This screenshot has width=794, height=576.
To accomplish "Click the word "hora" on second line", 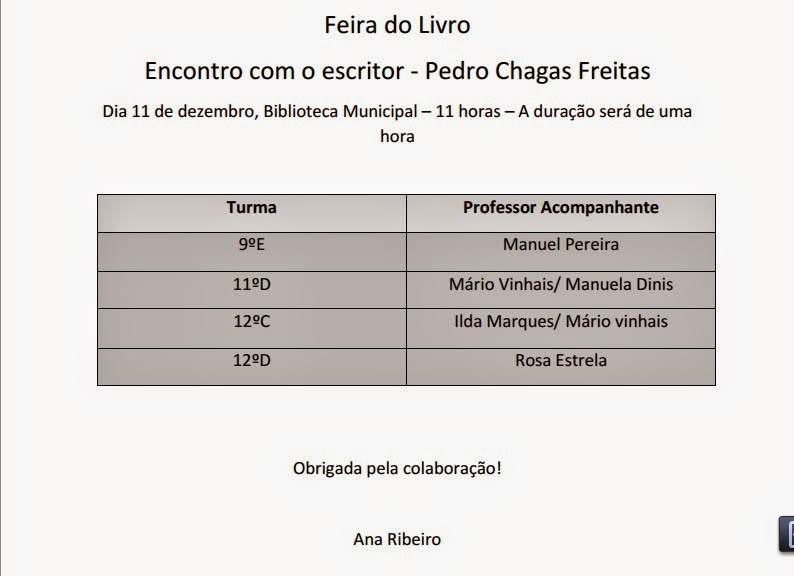I will (x=397, y=136).
